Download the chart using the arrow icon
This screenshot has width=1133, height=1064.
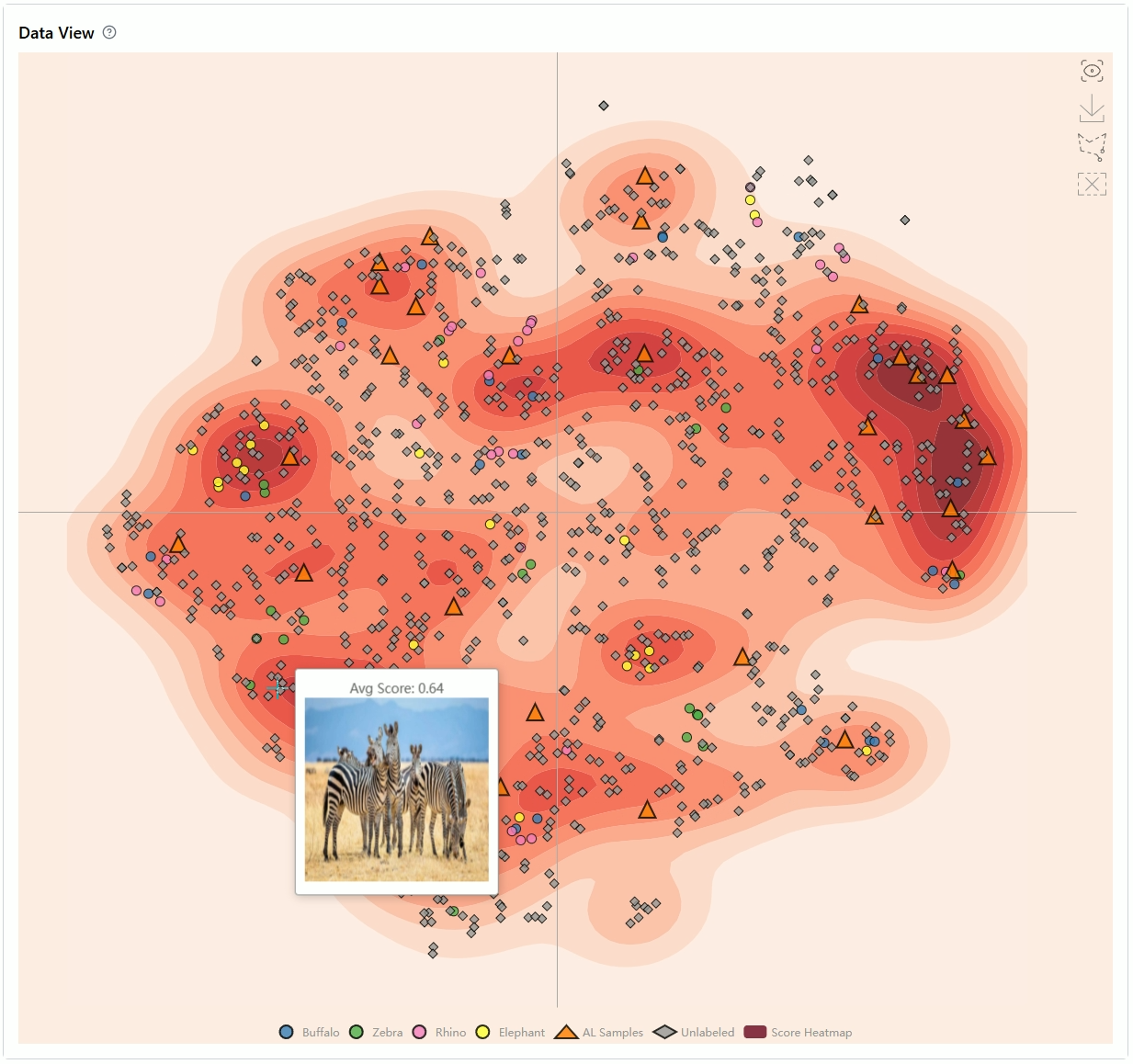pyautogui.click(x=1092, y=108)
